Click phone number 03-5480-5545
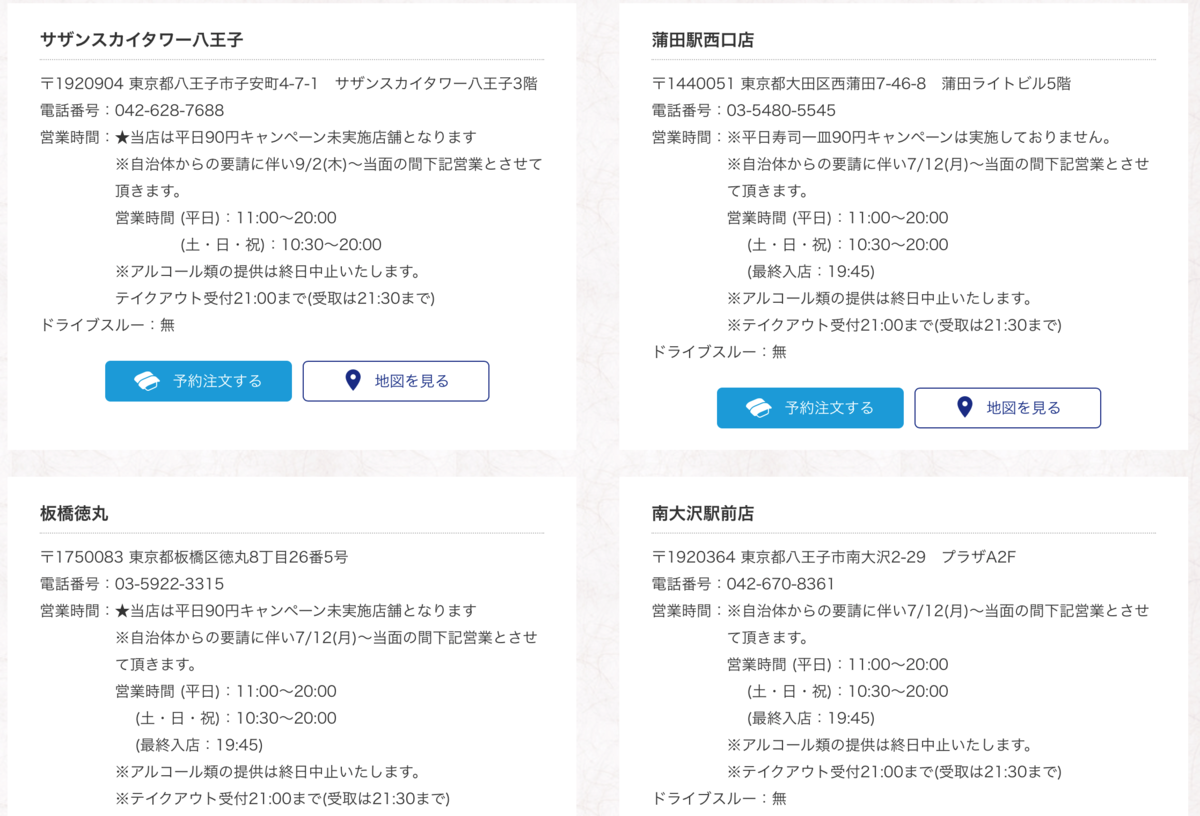 click(781, 110)
